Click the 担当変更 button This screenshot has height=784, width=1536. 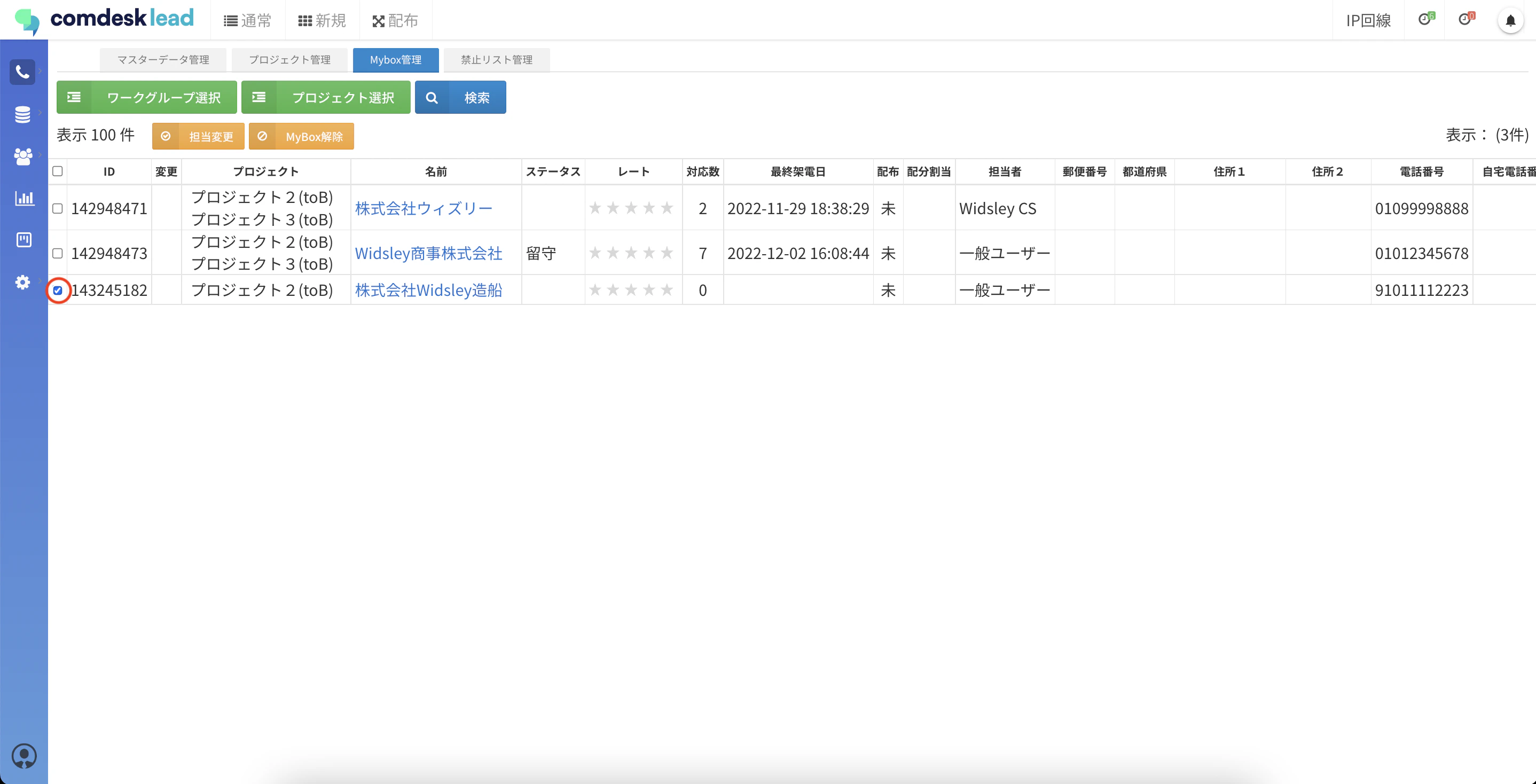point(198,137)
